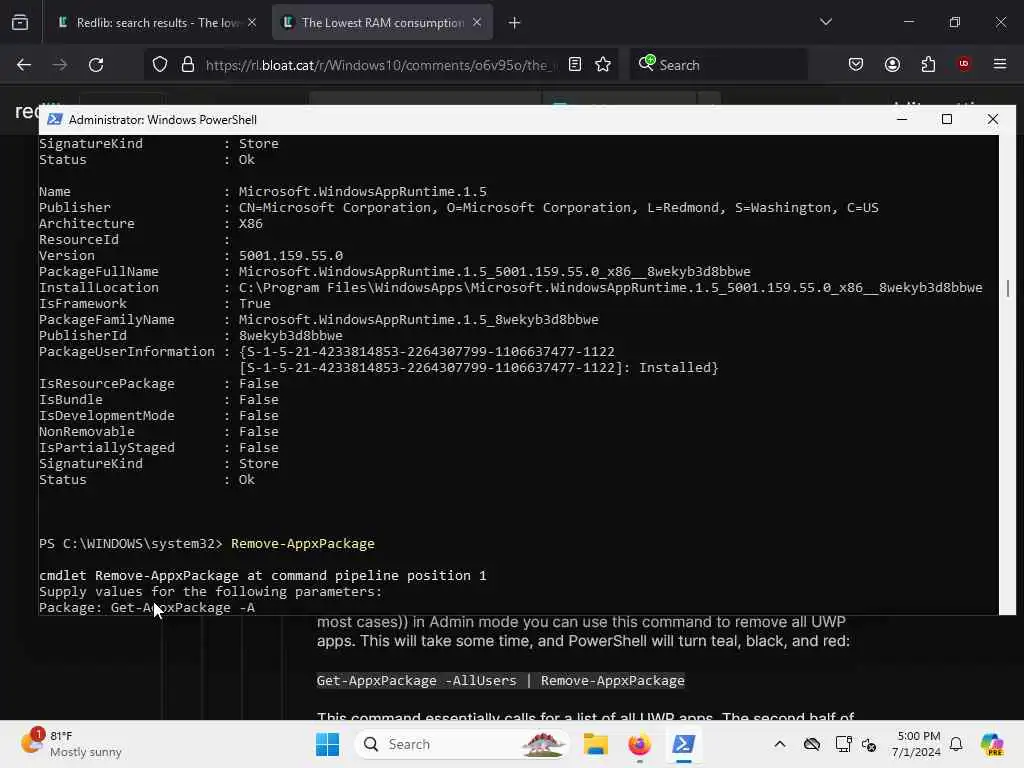Open a new browser tab

coord(515,23)
